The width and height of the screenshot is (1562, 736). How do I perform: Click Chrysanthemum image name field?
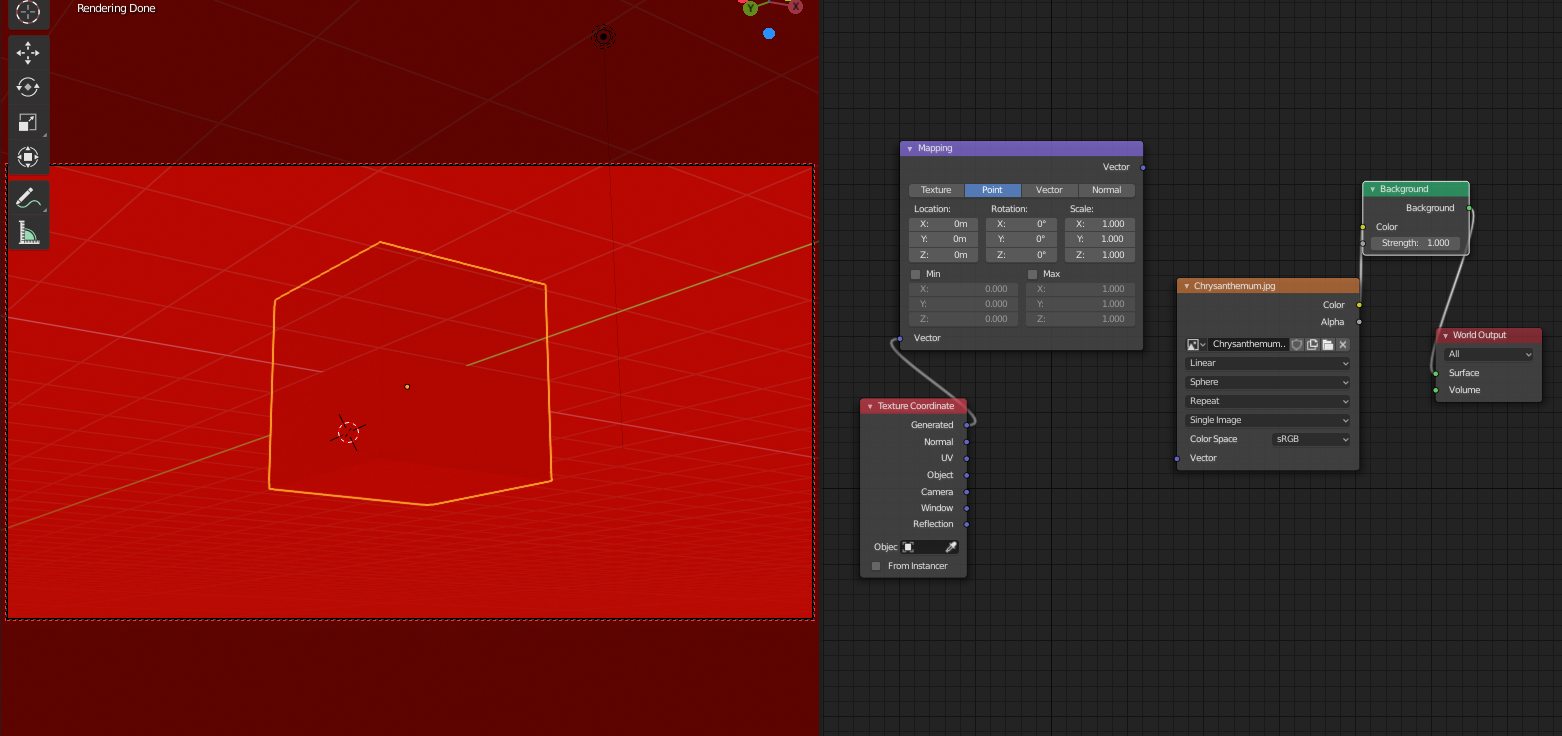[x=1248, y=344]
